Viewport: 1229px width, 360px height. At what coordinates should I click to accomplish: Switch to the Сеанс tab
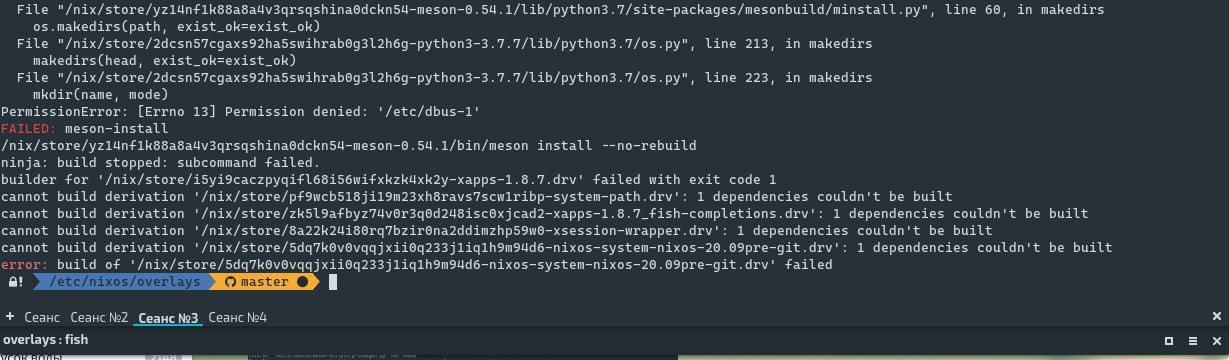[41, 317]
